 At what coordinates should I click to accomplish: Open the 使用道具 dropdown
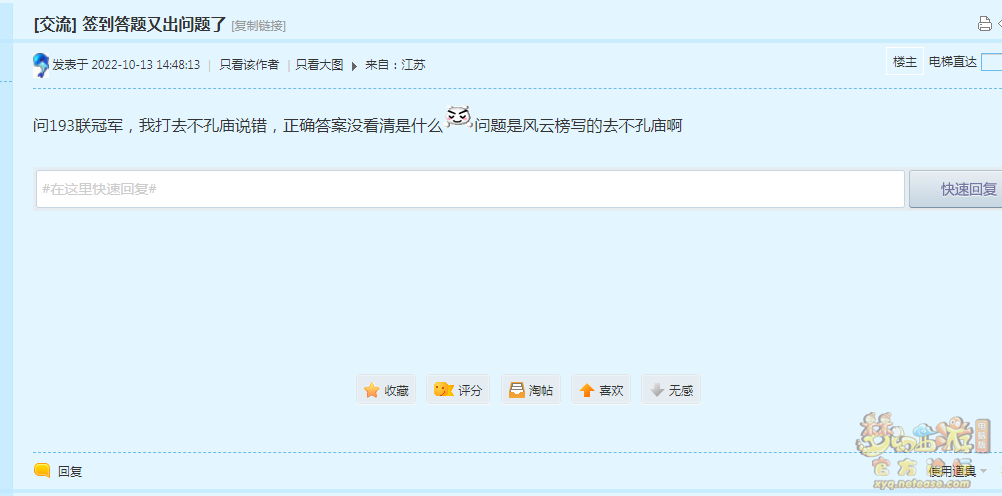tap(952, 471)
